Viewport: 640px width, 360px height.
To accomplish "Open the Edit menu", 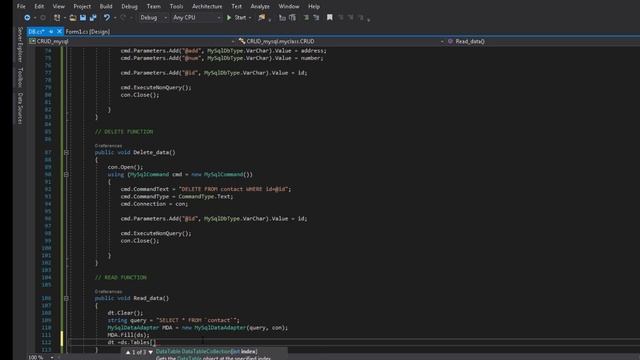I will click(x=39, y=7).
